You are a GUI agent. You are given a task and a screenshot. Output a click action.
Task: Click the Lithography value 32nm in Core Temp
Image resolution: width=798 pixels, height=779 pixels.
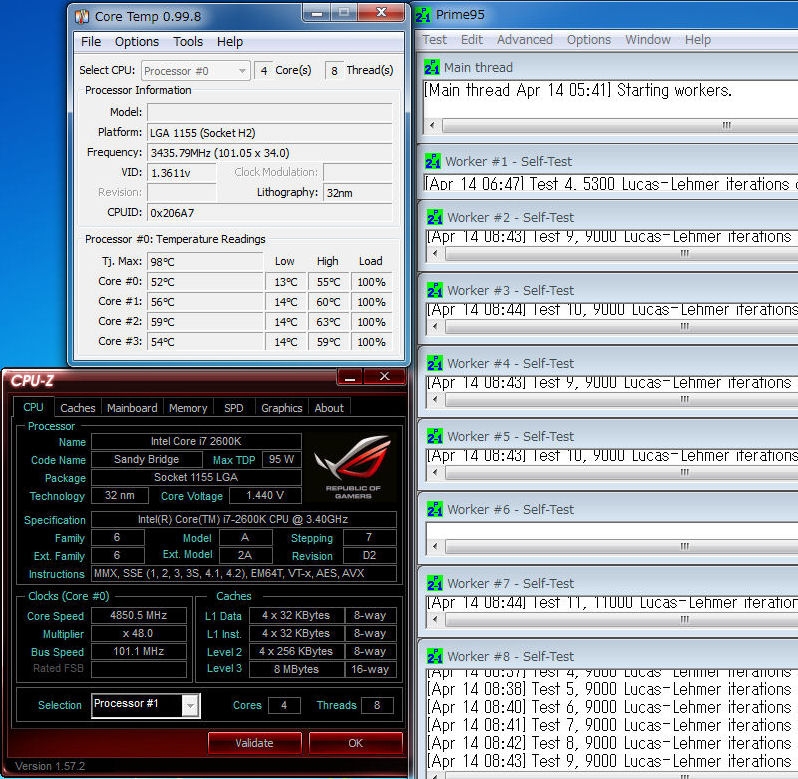[x=357, y=193]
